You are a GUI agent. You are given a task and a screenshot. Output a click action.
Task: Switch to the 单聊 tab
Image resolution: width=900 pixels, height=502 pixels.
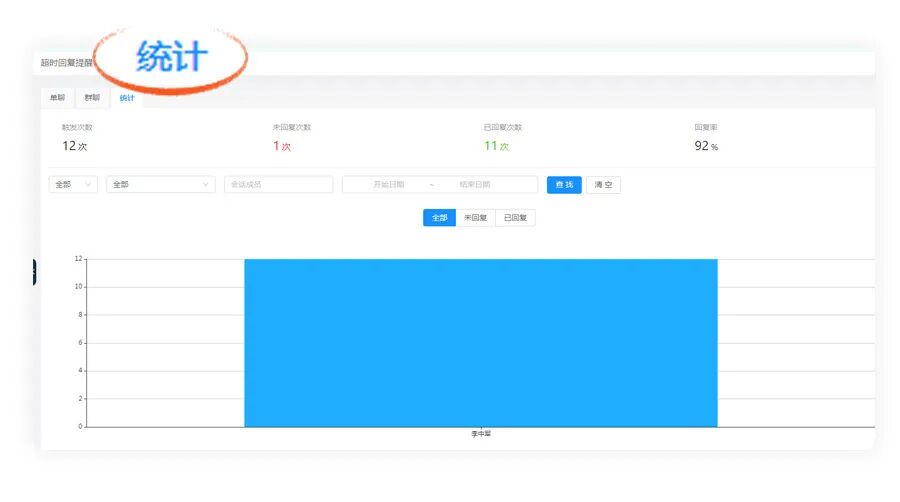[x=57, y=98]
